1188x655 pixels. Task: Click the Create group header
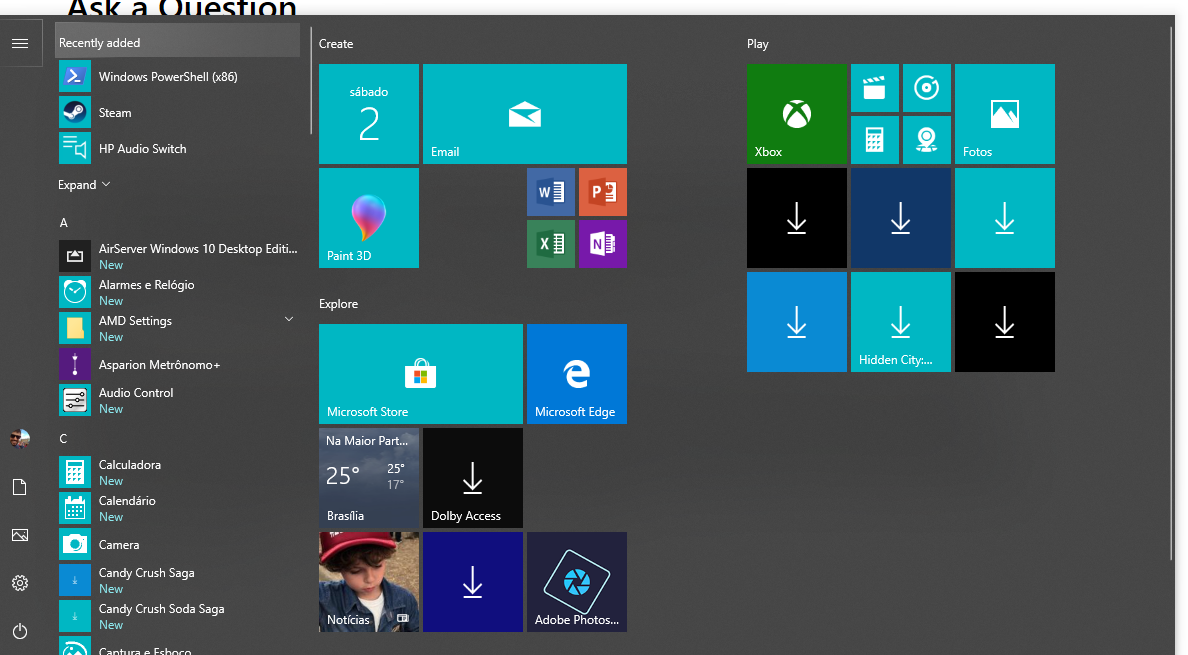(336, 44)
